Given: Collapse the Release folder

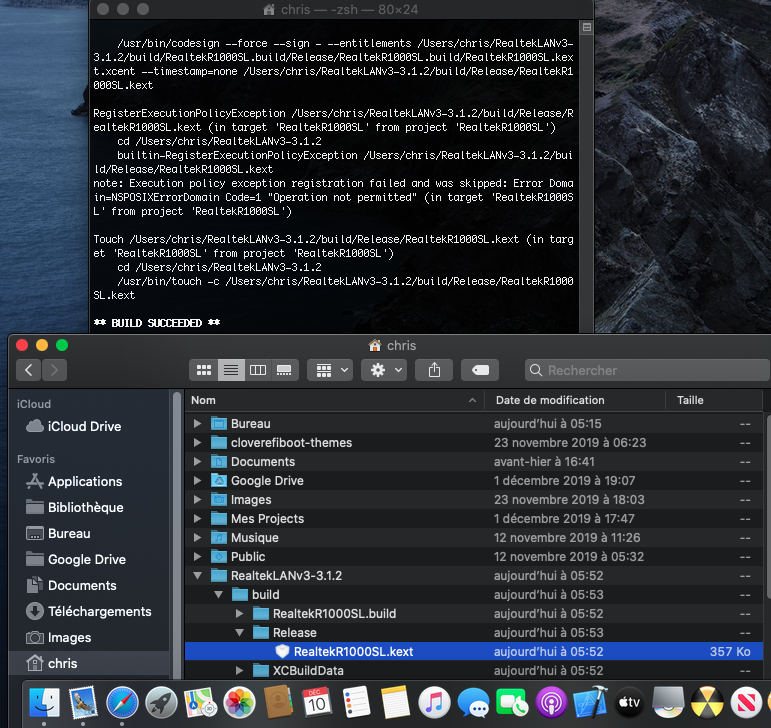Looking at the screenshot, I should click(x=239, y=633).
